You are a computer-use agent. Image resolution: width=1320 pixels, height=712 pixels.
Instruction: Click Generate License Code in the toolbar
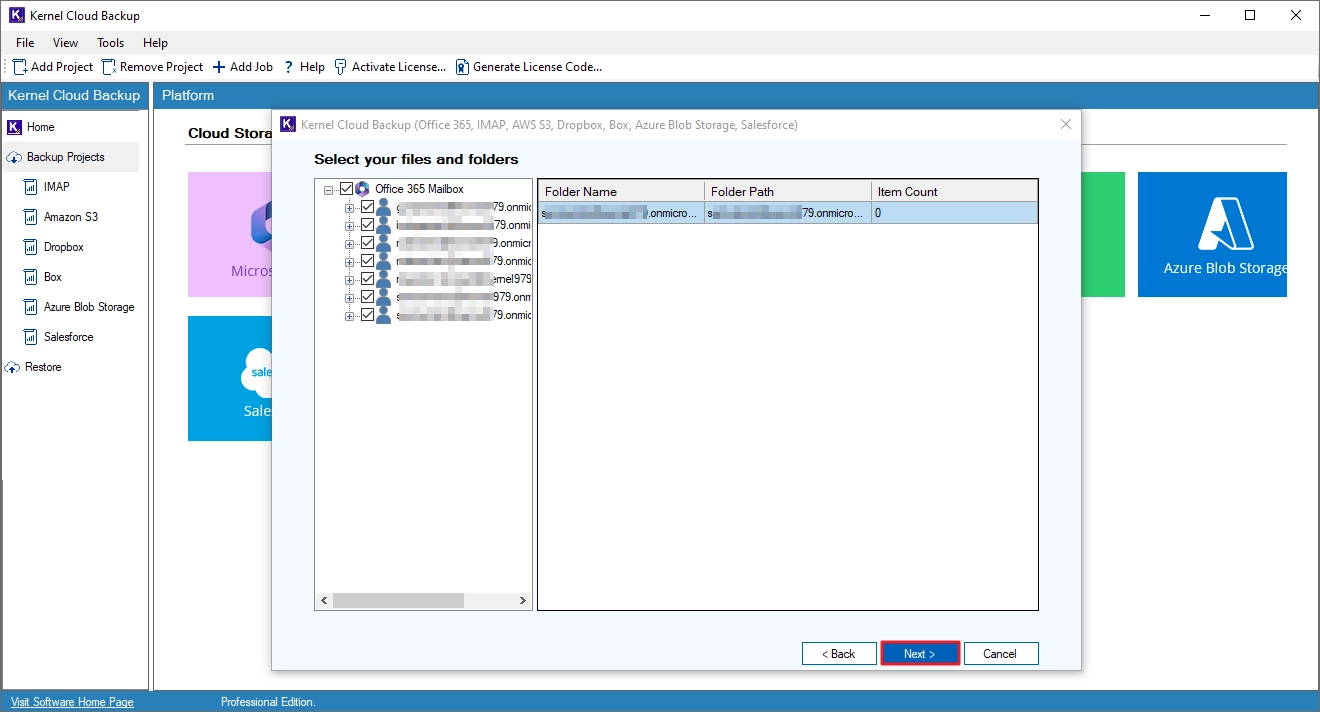tap(529, 67)
